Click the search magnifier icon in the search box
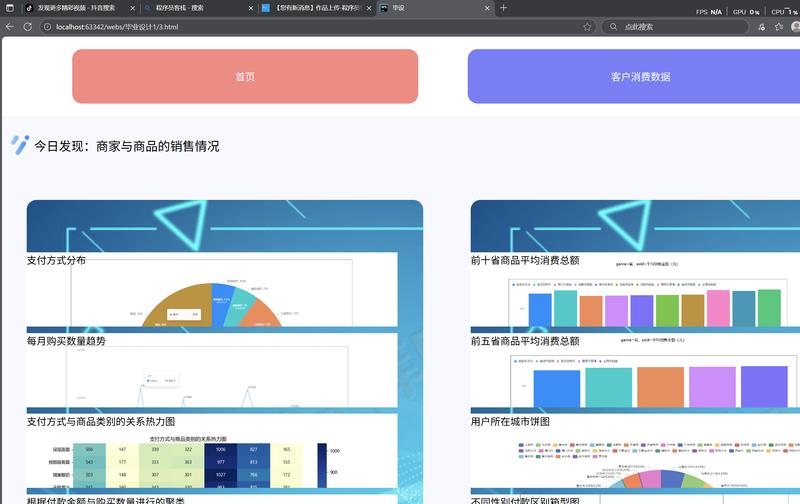The image size is (800, 504). [613, 27]
